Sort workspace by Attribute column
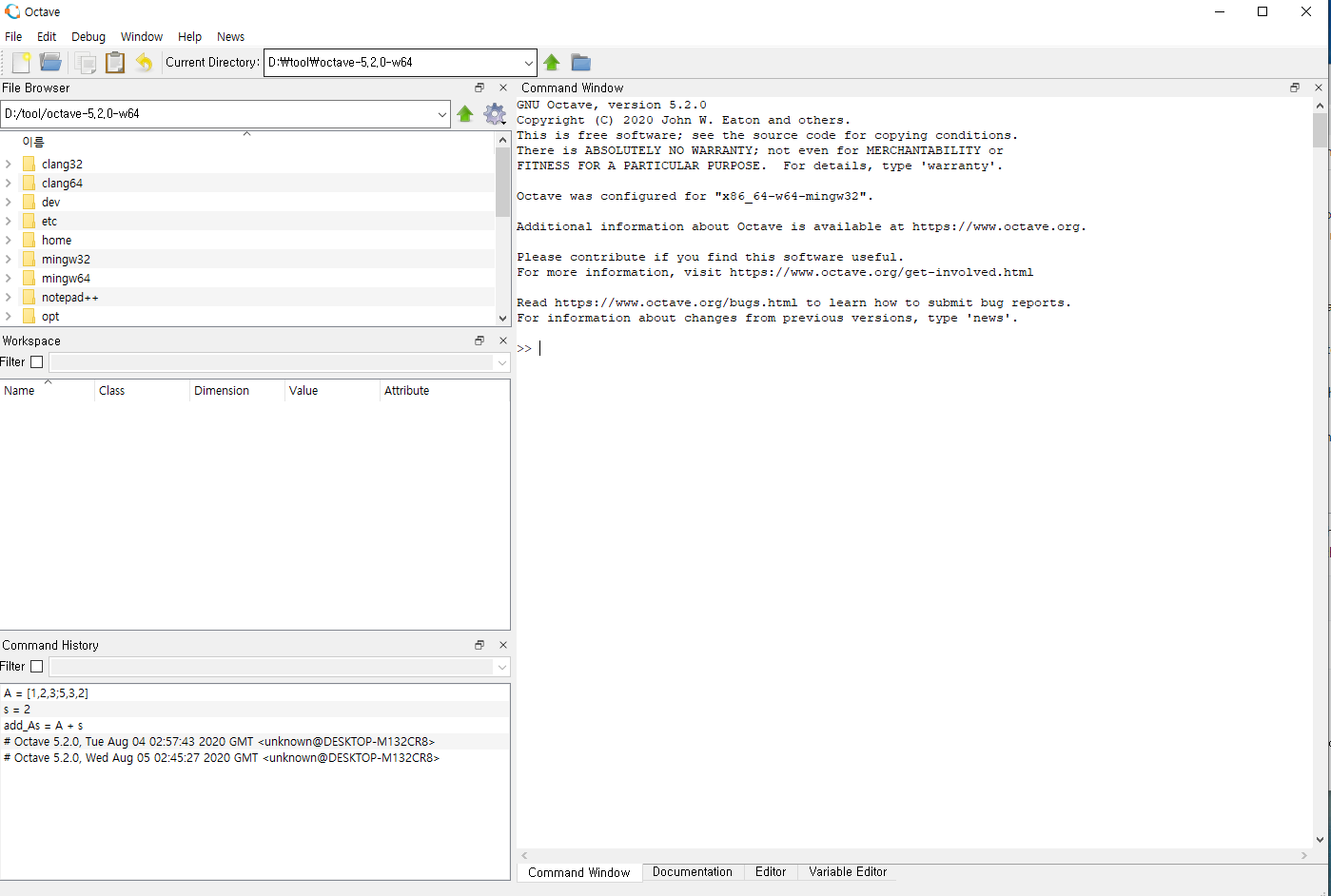Screen dimensions: 1331x896 [x=444, y=391]
